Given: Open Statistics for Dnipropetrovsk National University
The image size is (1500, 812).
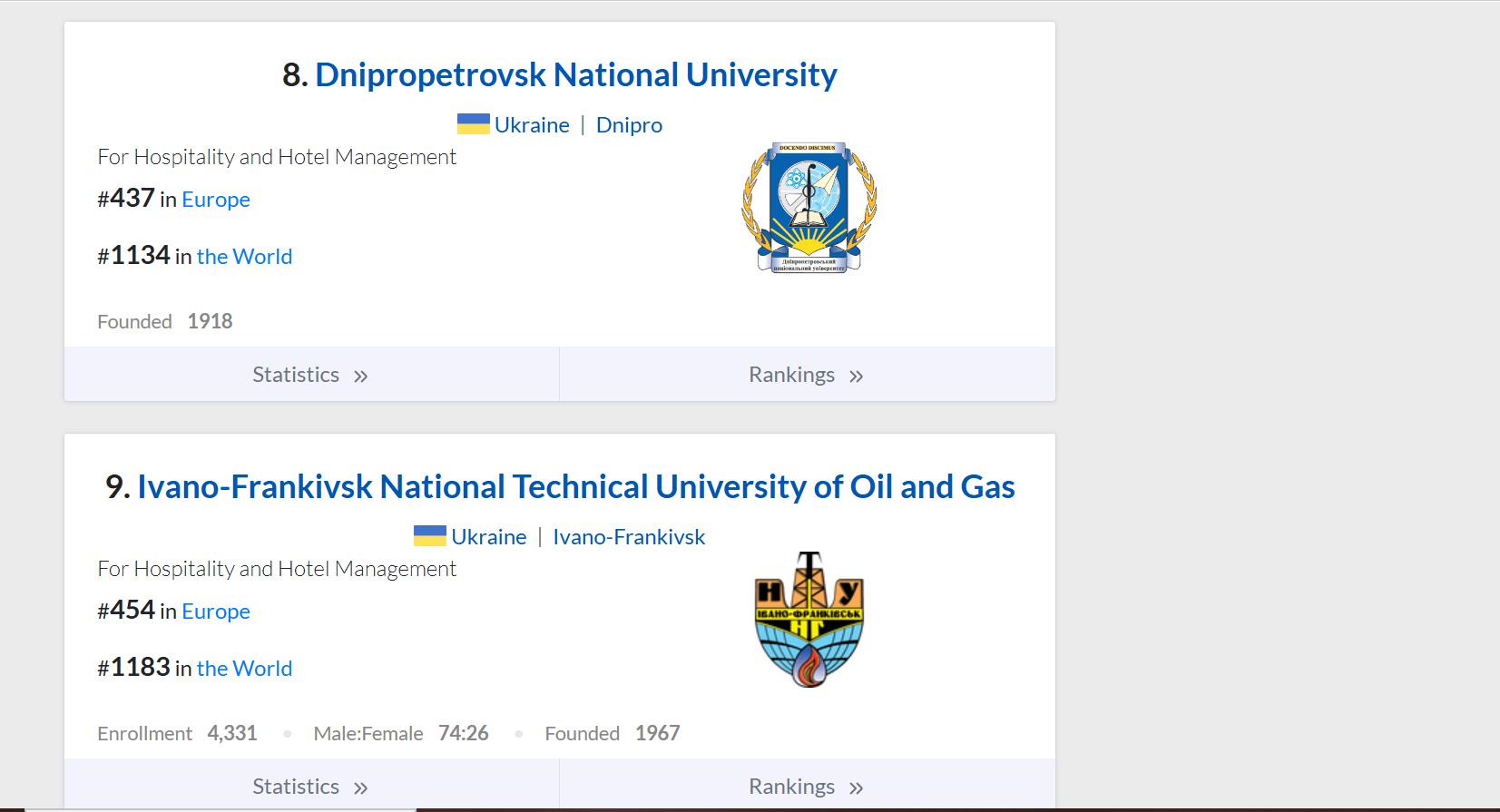Looking at the screenshot, I should (x=296, y=375).
